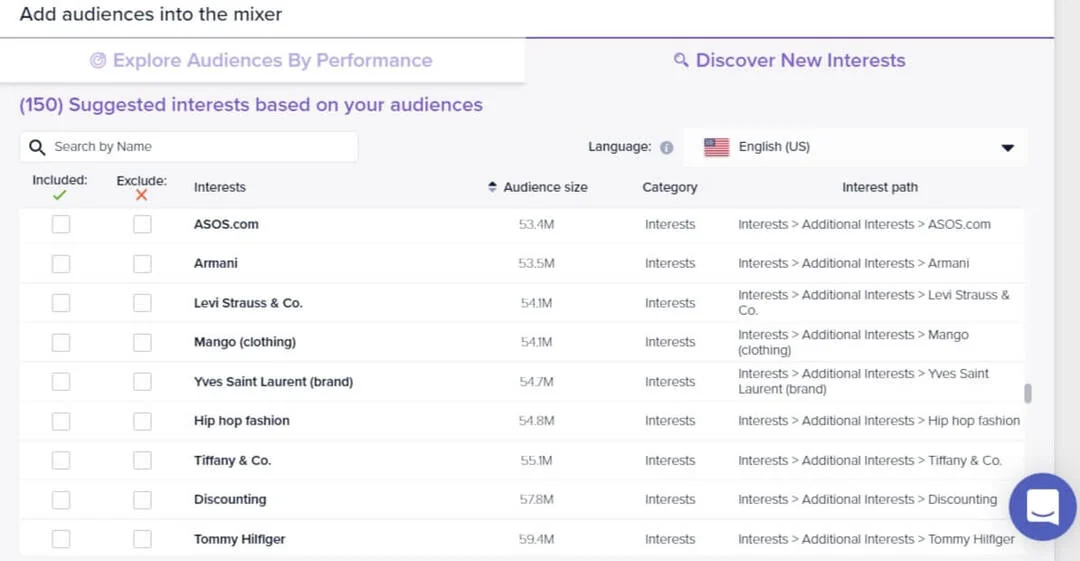Check Included box for Yves Saint Laurent
This screenshot has height=561, width=1080.
click(x=61, y=381)
